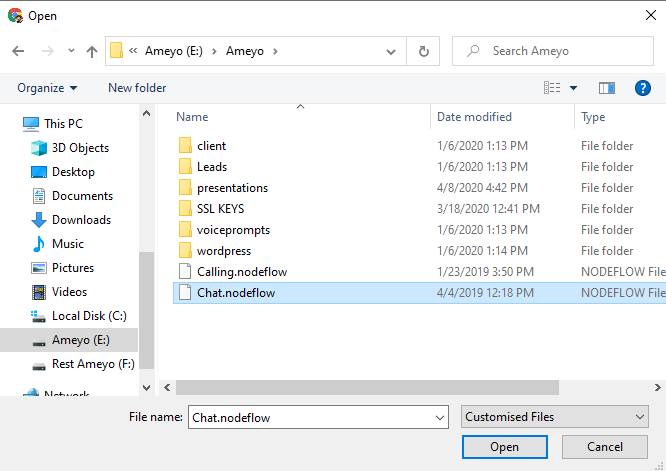This screenshot has width=666, height=471.
Task: Select Ameyo (E:) drive in sidebar
Action: (x=69, y=340)
